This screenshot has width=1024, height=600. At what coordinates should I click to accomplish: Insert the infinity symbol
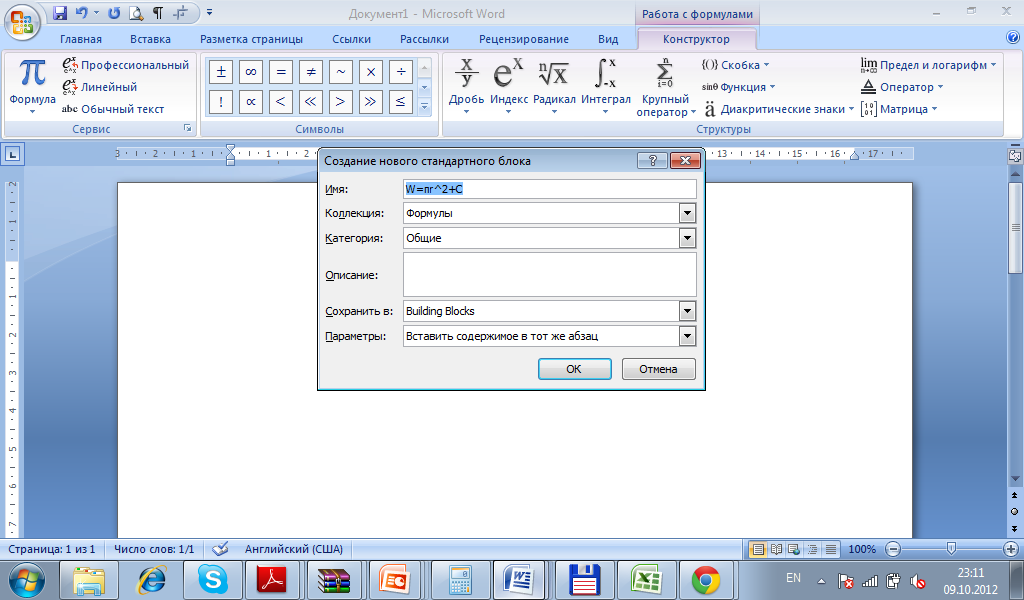pyautogui.click(x=251, y=72)
